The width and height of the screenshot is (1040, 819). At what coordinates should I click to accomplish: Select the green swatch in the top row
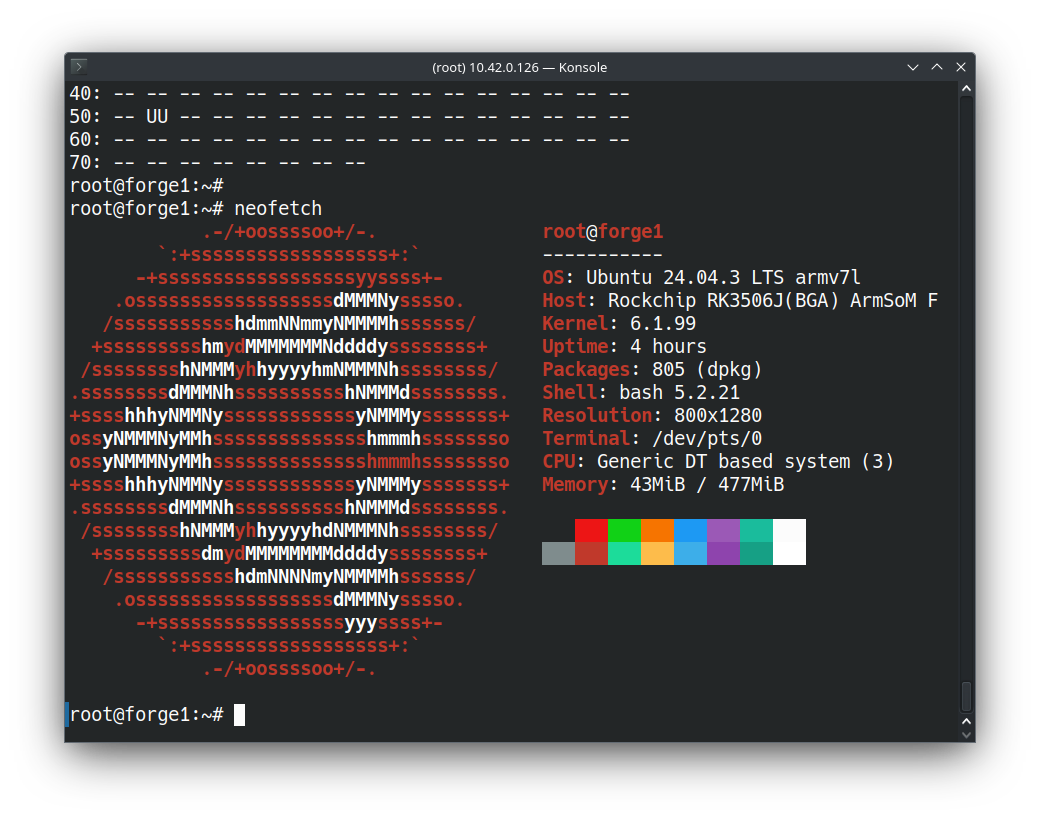point(624,530)
